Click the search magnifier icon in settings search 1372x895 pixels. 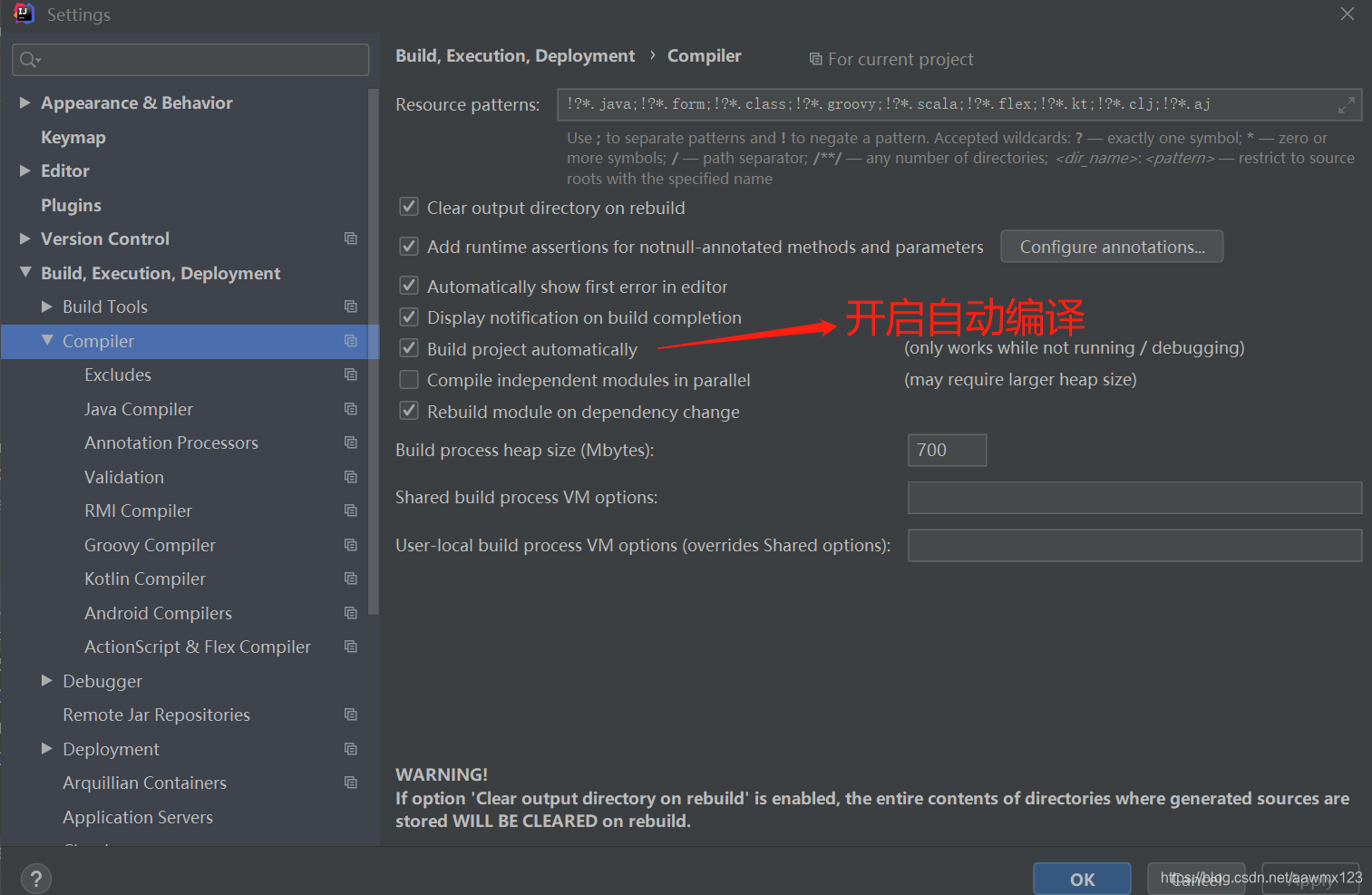pos(30,60)
